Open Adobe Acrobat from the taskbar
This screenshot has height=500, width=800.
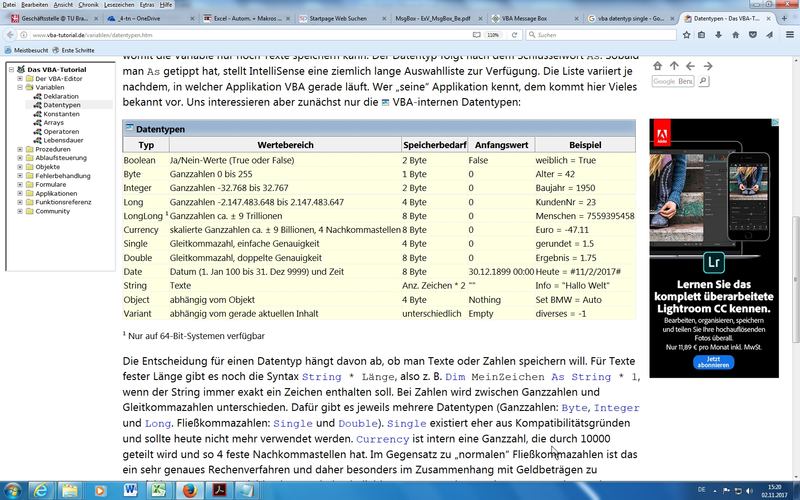pos(218,490)
